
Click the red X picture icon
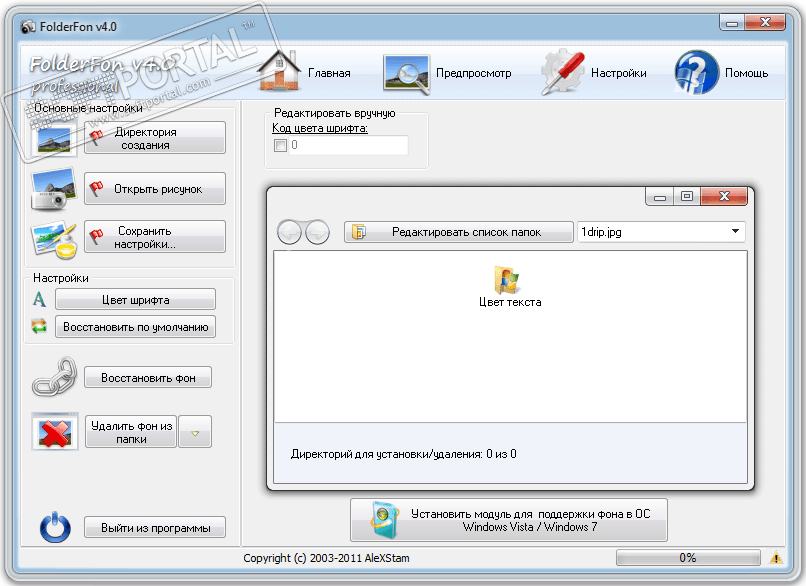(x=54, y=432)
